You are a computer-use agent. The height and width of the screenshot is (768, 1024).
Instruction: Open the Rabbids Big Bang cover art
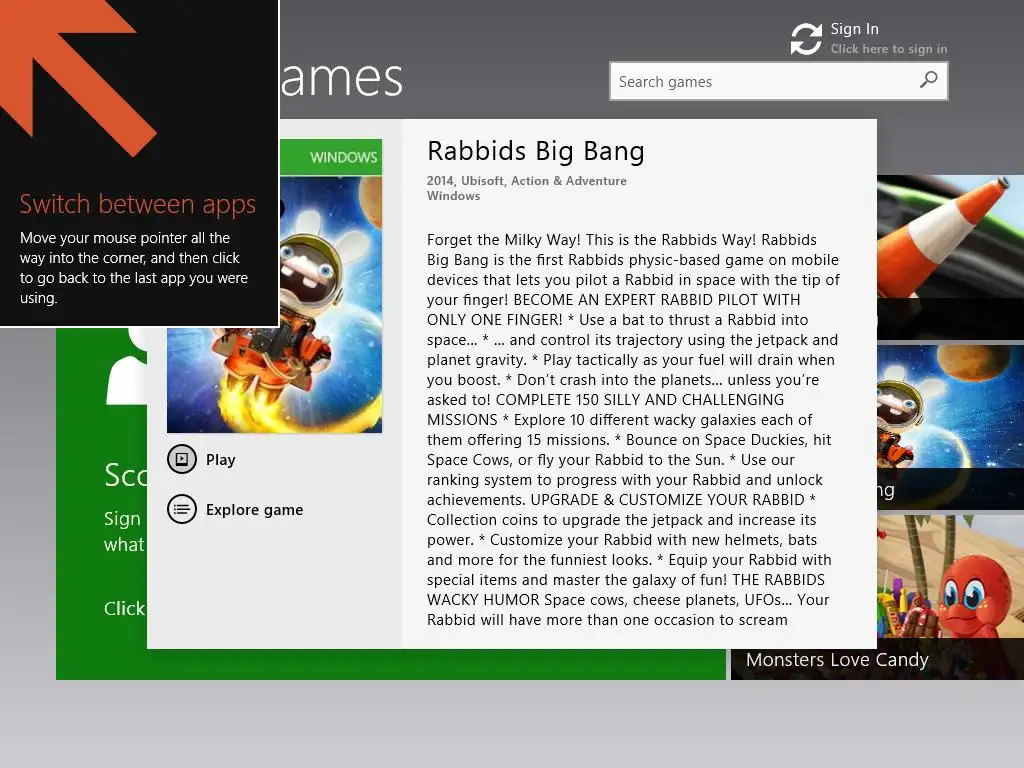coord(274,286)
